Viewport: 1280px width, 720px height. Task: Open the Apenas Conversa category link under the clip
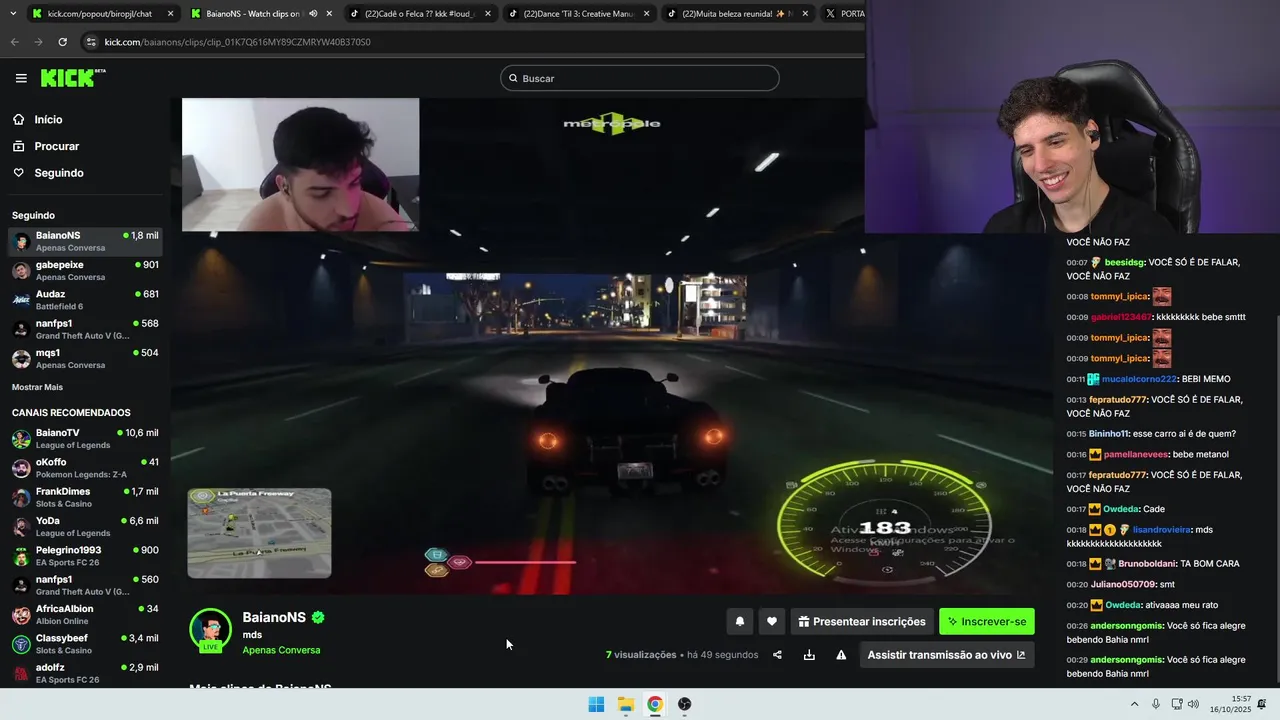281,650
